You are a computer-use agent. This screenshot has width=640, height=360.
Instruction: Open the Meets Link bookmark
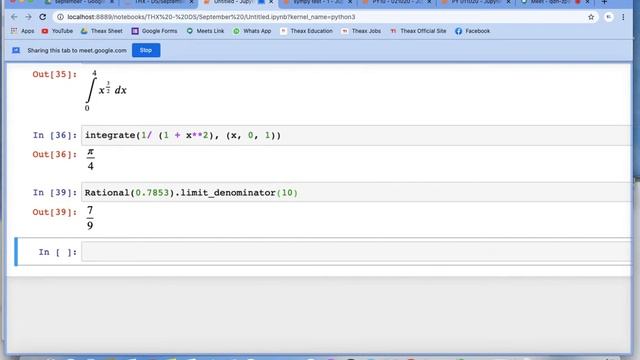[205, 31]
